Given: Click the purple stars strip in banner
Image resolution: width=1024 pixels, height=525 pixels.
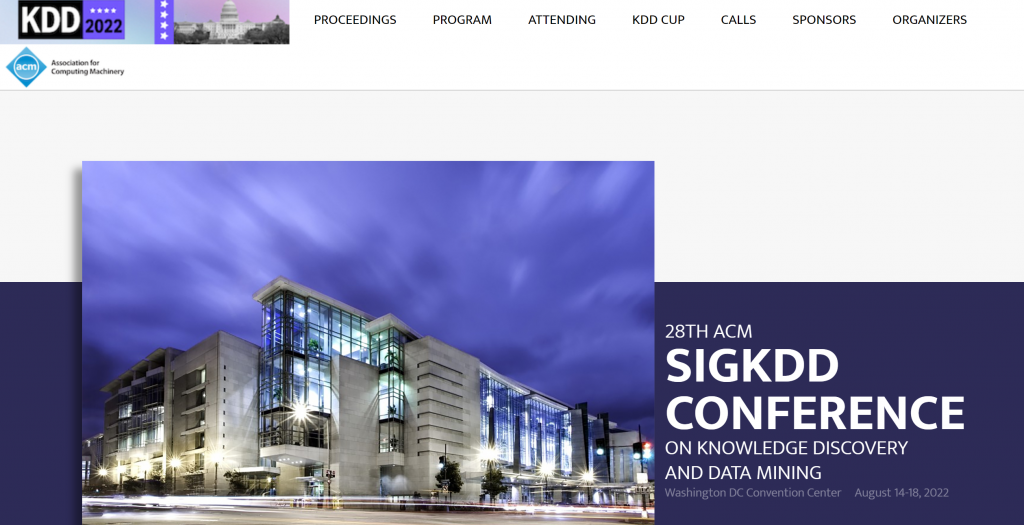Looking at the screenshot, I should [x=164, y=22].
